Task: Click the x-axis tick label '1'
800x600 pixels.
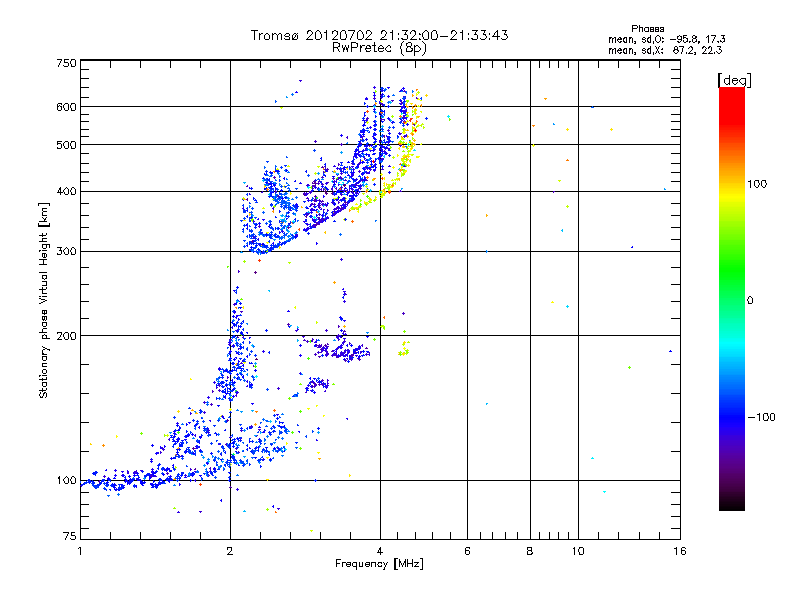Action: coord(80,551)
